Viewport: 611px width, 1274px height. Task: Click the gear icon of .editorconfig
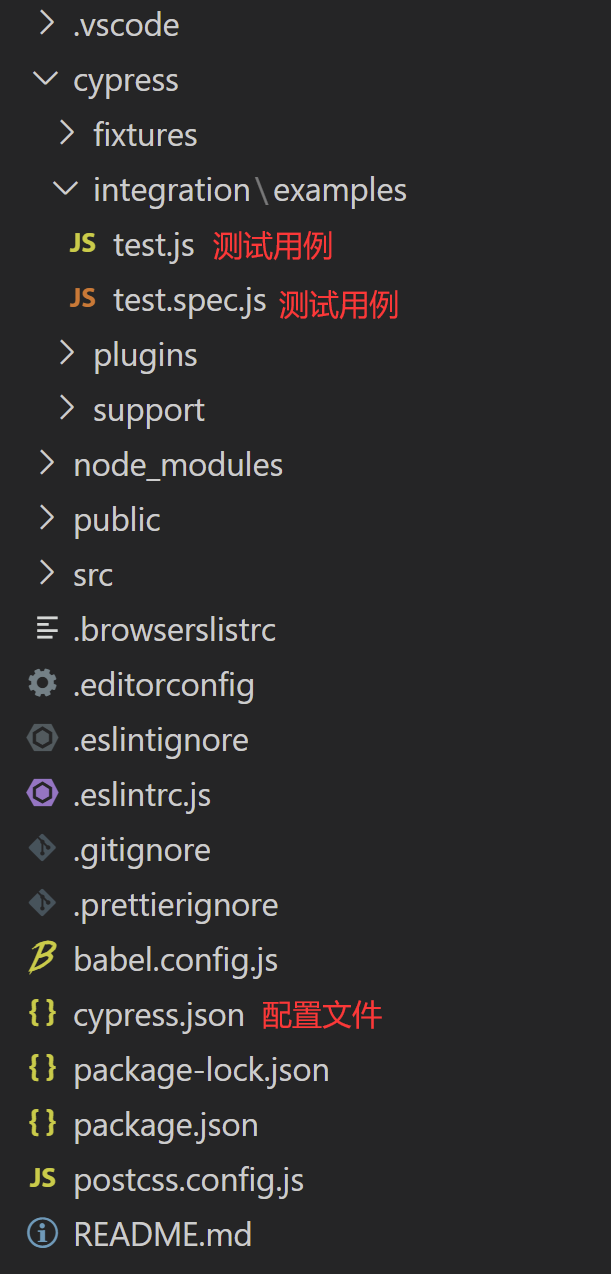click(x=42, y=684)
